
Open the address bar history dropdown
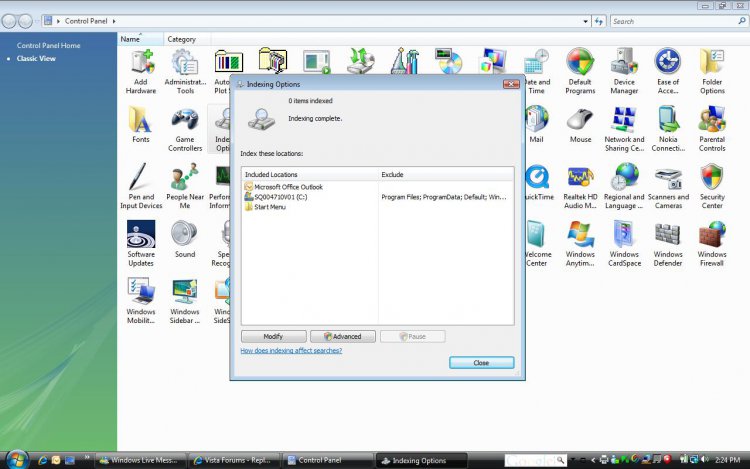pyautogui.click(x=585, y=22)
